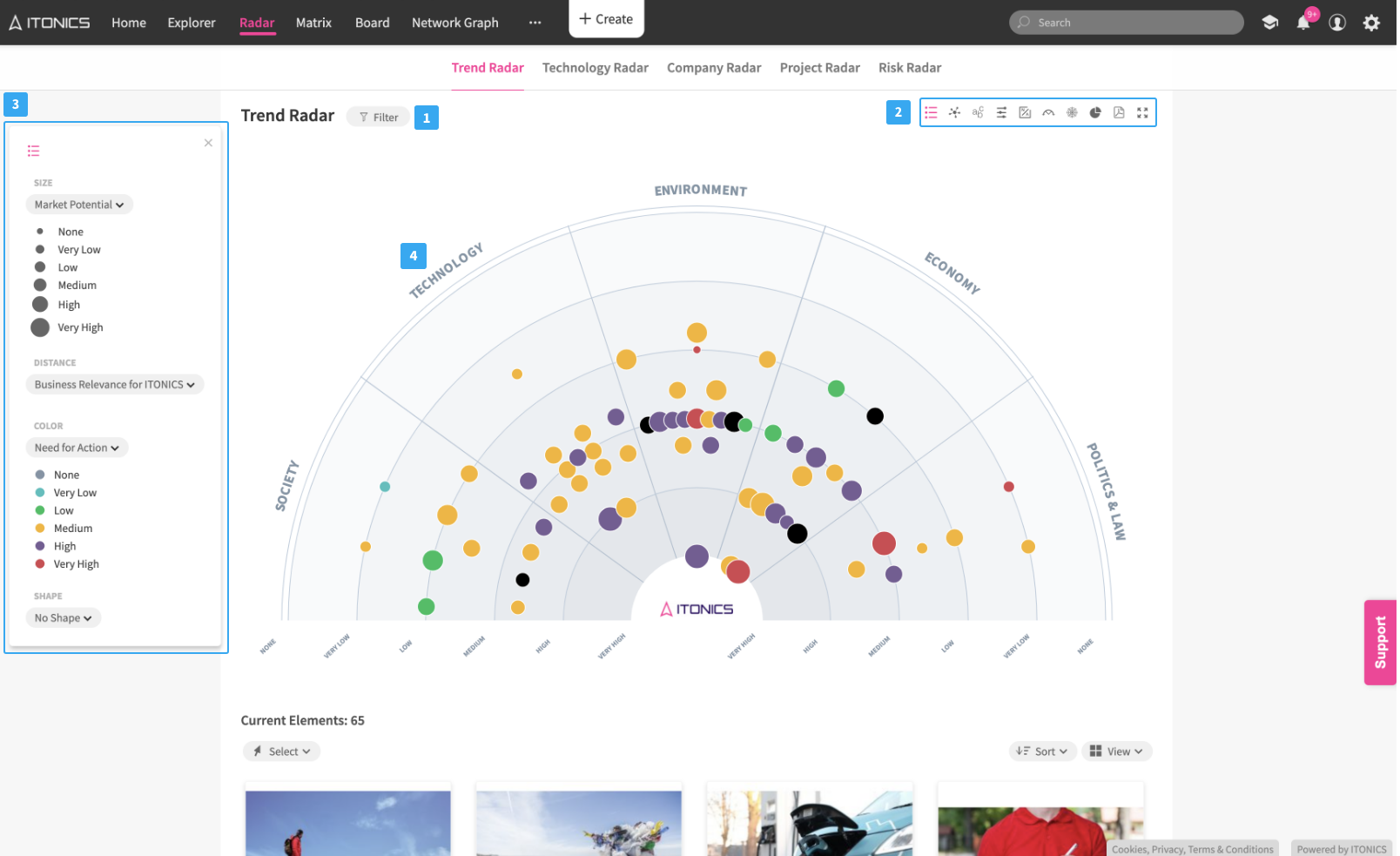Select the Radar navigation item
Image resolution: width=1400 pixels, height=856 pixels.
pos(257,23)
